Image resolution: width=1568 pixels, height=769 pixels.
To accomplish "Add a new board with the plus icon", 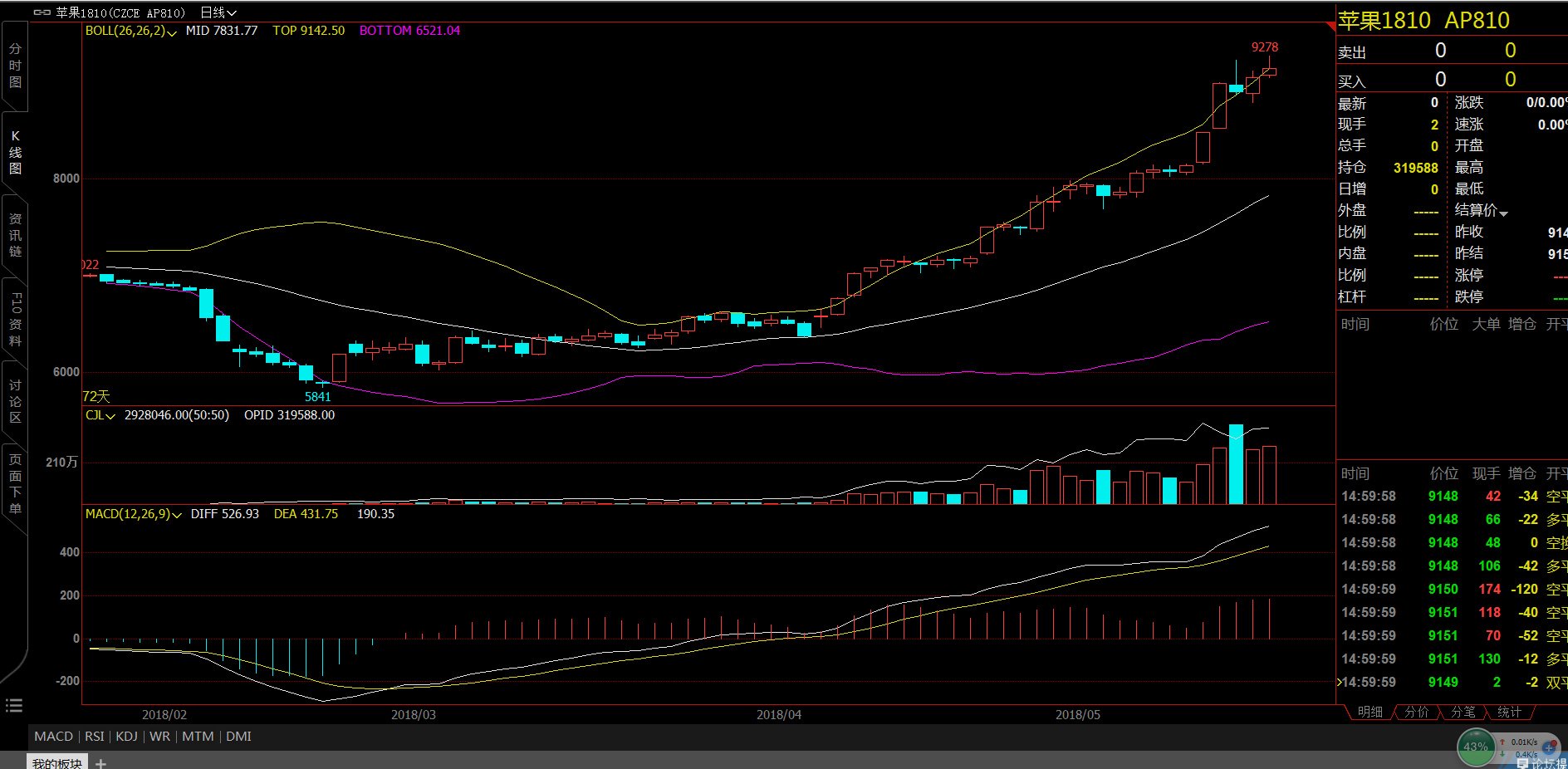I will (x=100, y=763).
